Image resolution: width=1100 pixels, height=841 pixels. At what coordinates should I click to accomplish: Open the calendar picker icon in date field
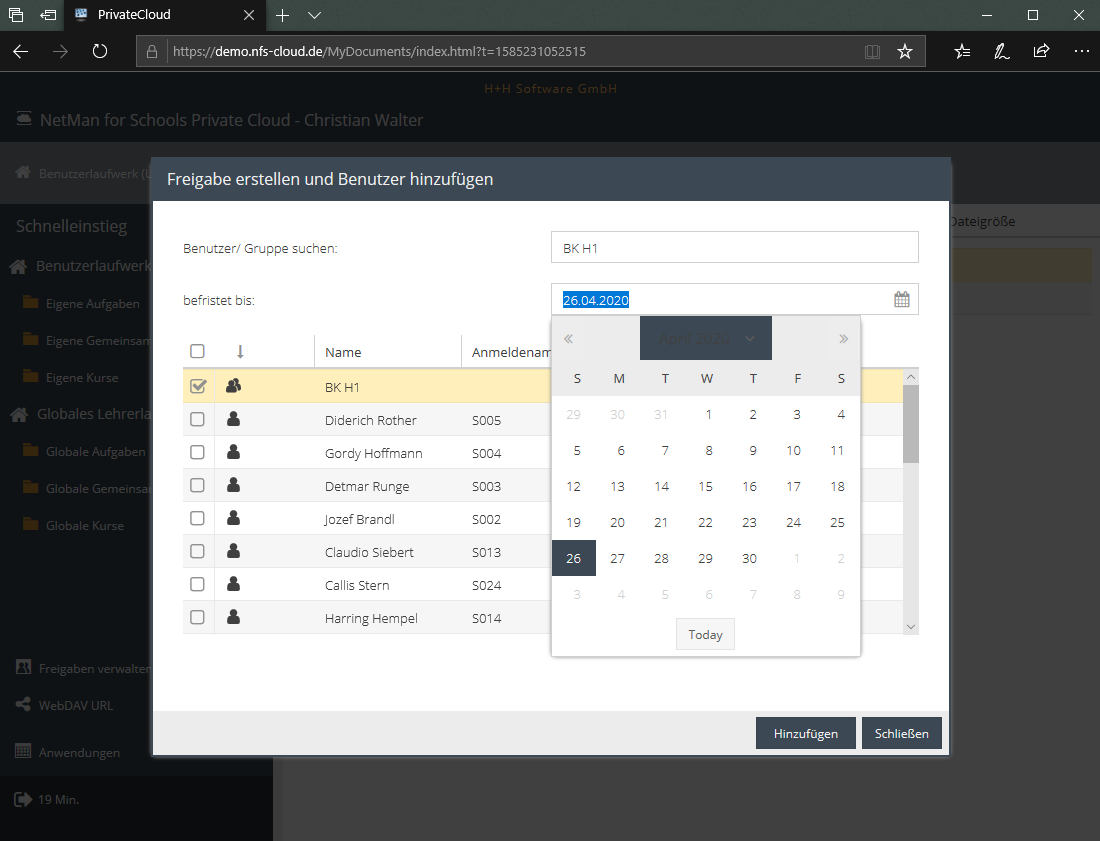[x=901, y=299]
